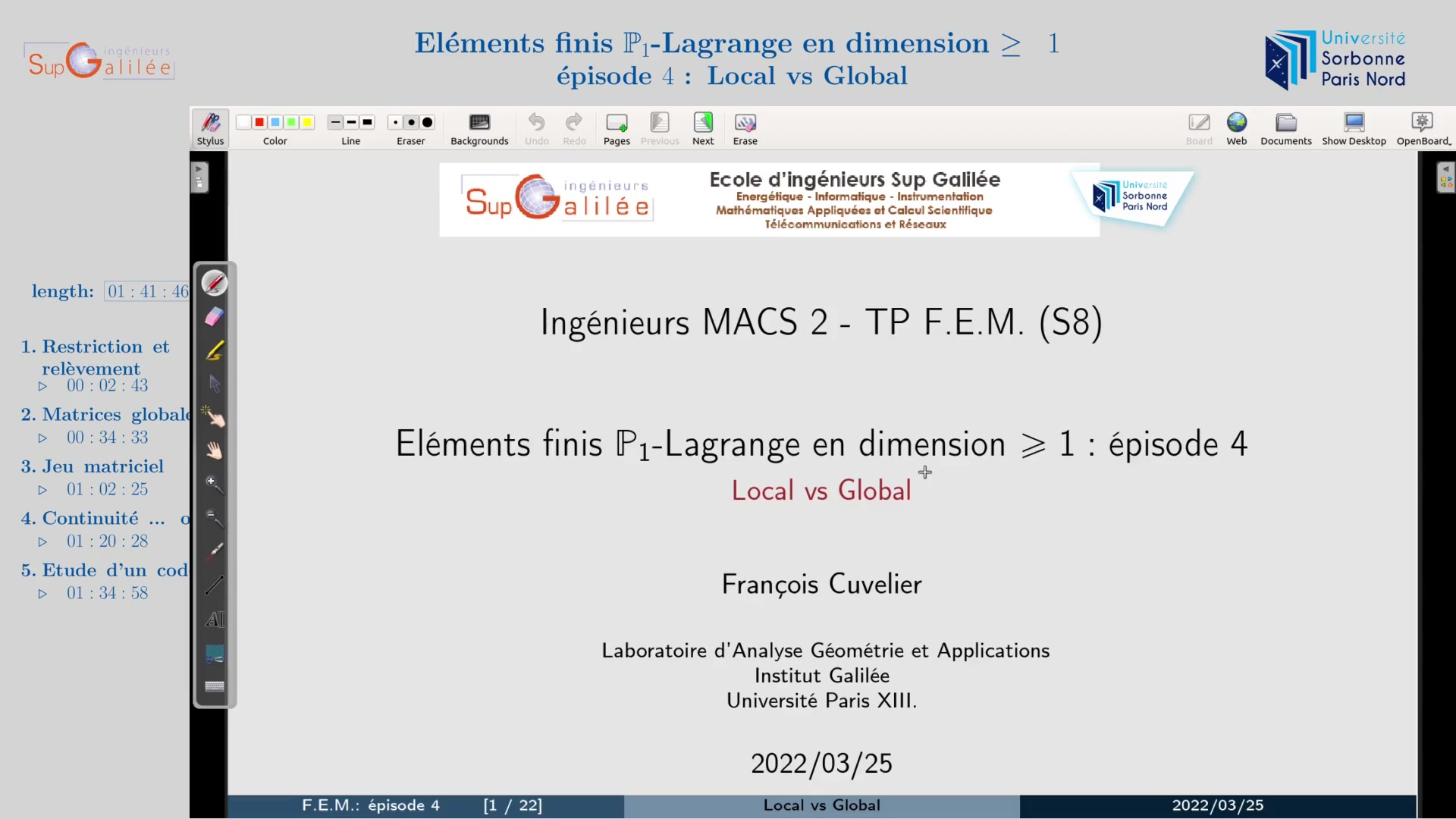
Task: Select the largest eraser size
Action: click(x=428, y=122)
